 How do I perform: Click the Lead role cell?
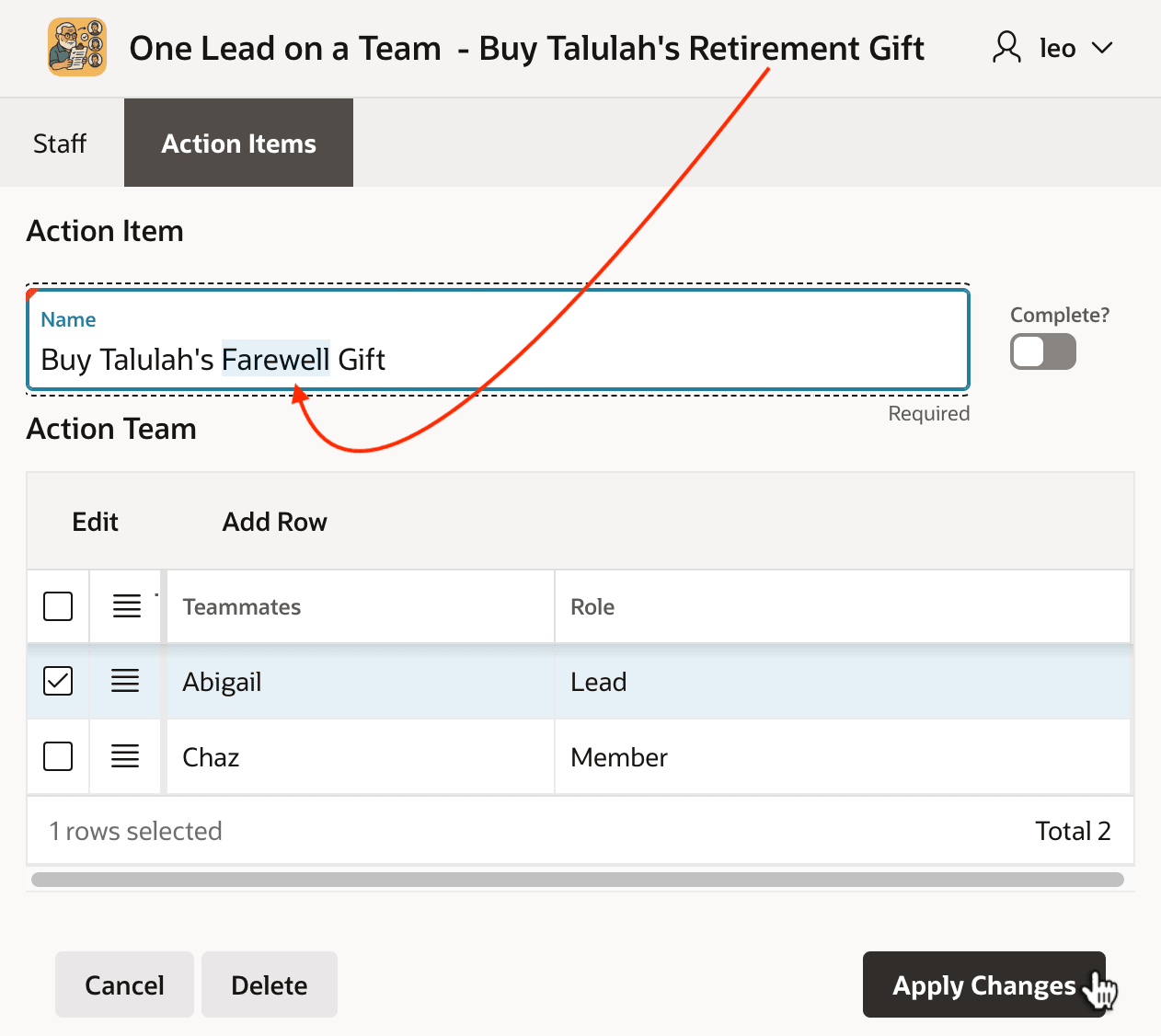pos(842,682)
